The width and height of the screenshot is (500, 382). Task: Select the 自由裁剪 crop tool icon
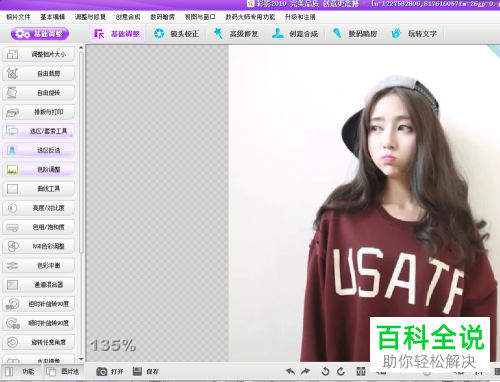(x=12, y=74)
